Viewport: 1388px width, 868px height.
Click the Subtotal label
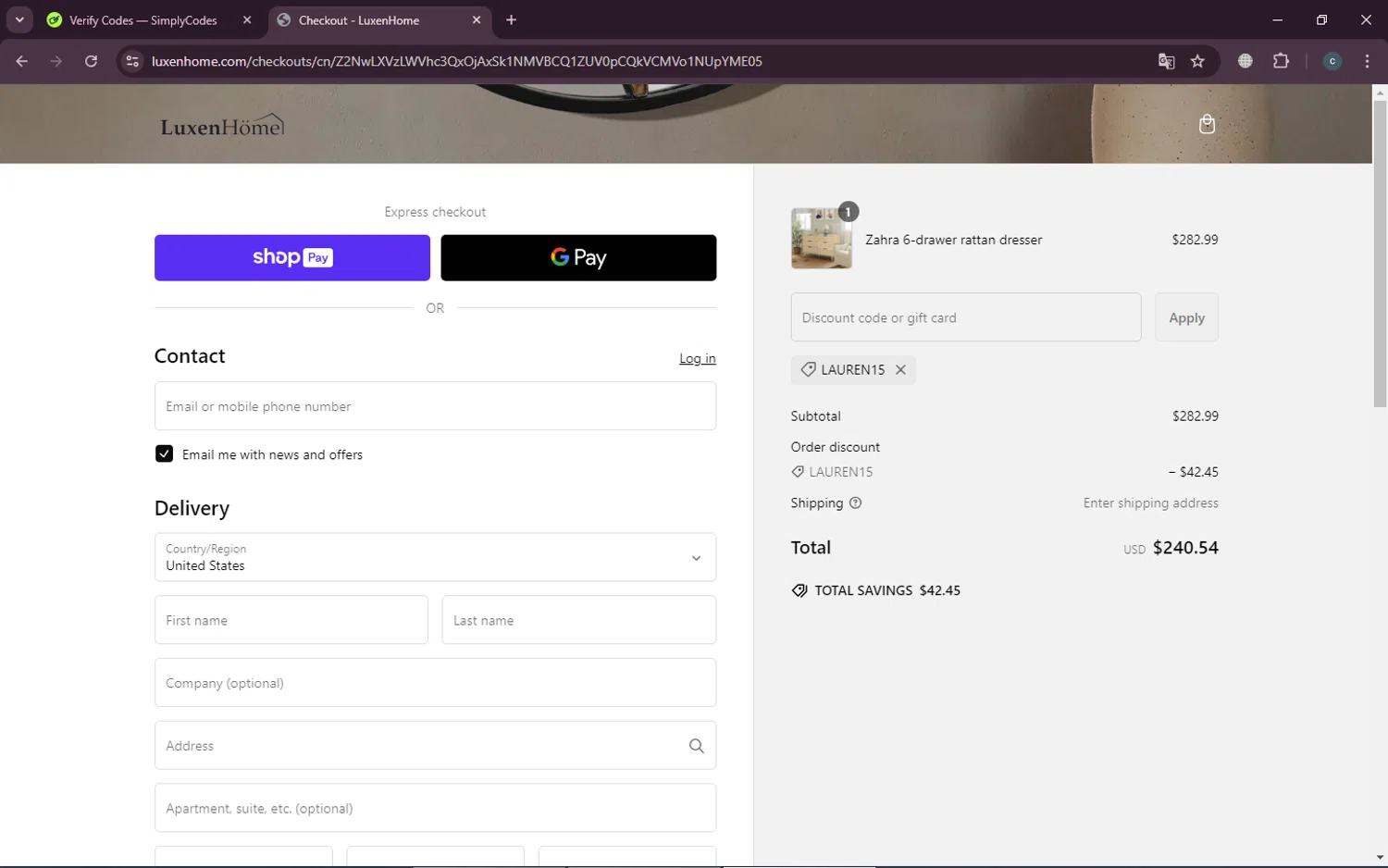click(x=816, y=416)
